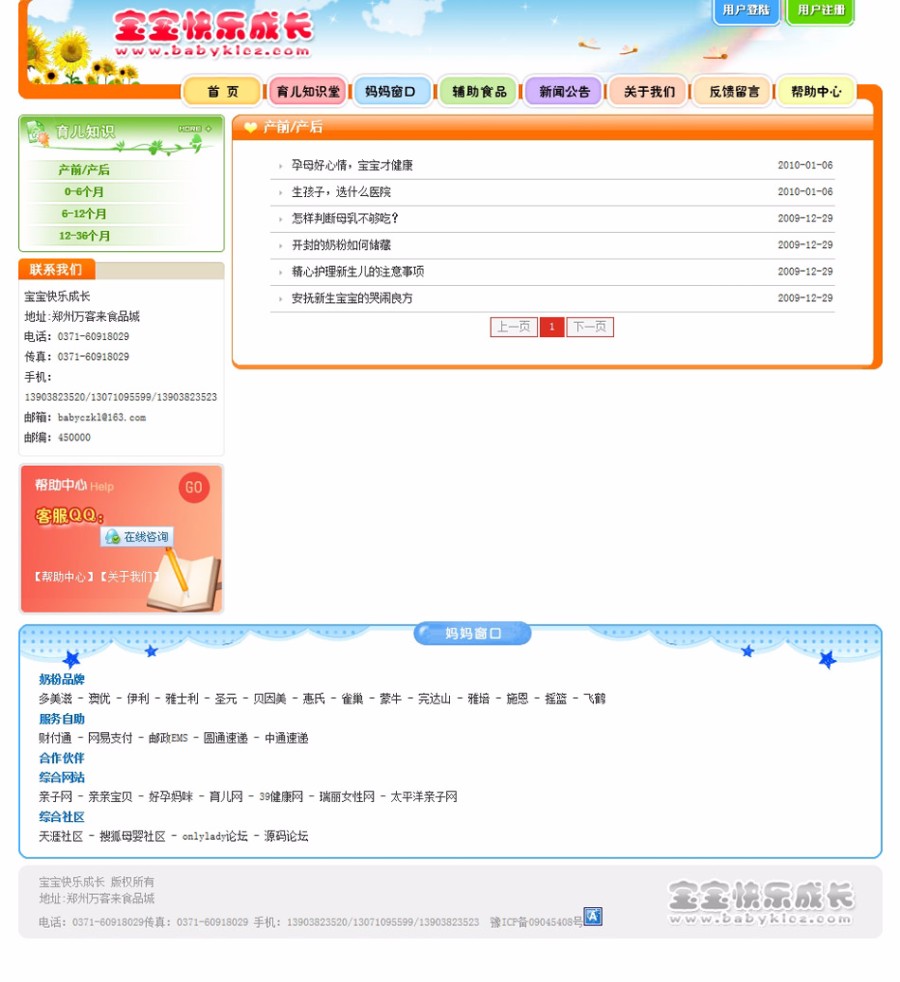Screen dimensions: 900x982
Task: Open the 搜狐母婴社区 community link
Action: point(132,836)
